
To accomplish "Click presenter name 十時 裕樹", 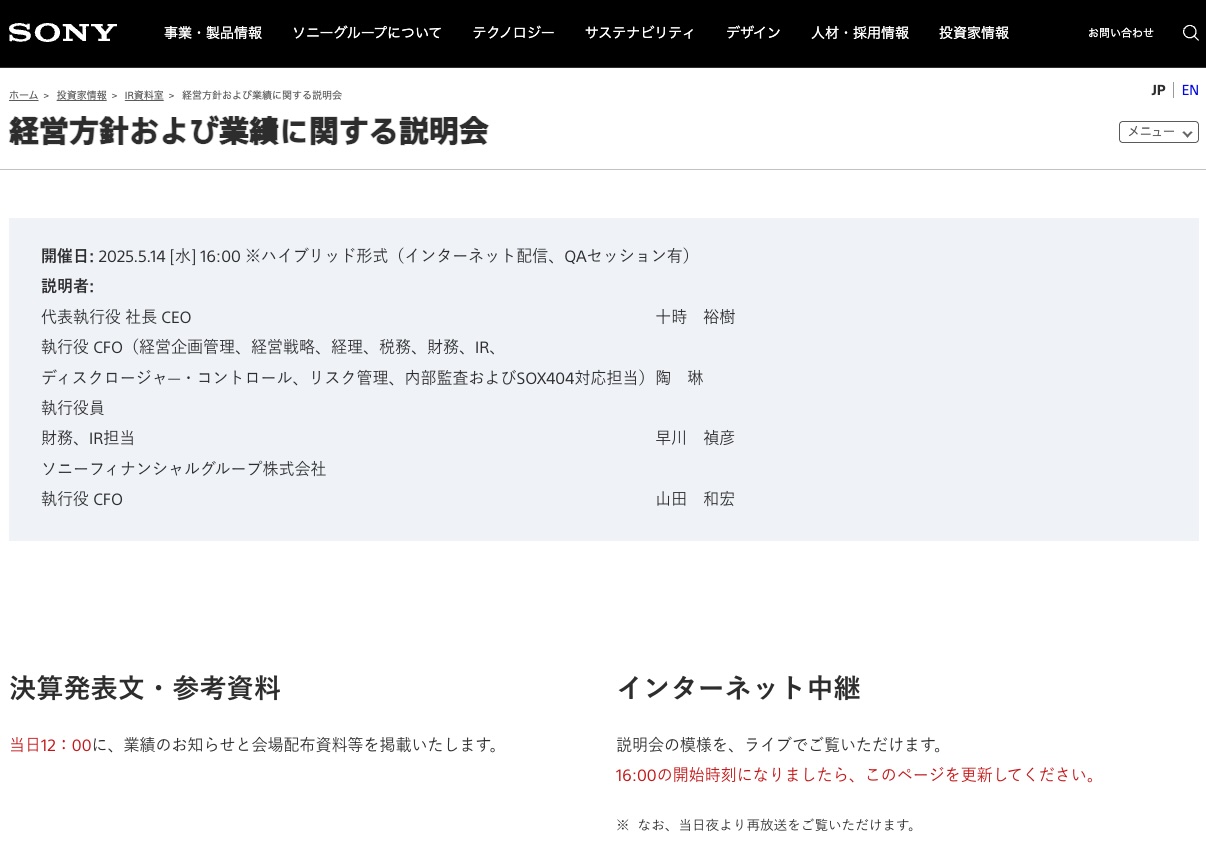I will pos(695,317).
